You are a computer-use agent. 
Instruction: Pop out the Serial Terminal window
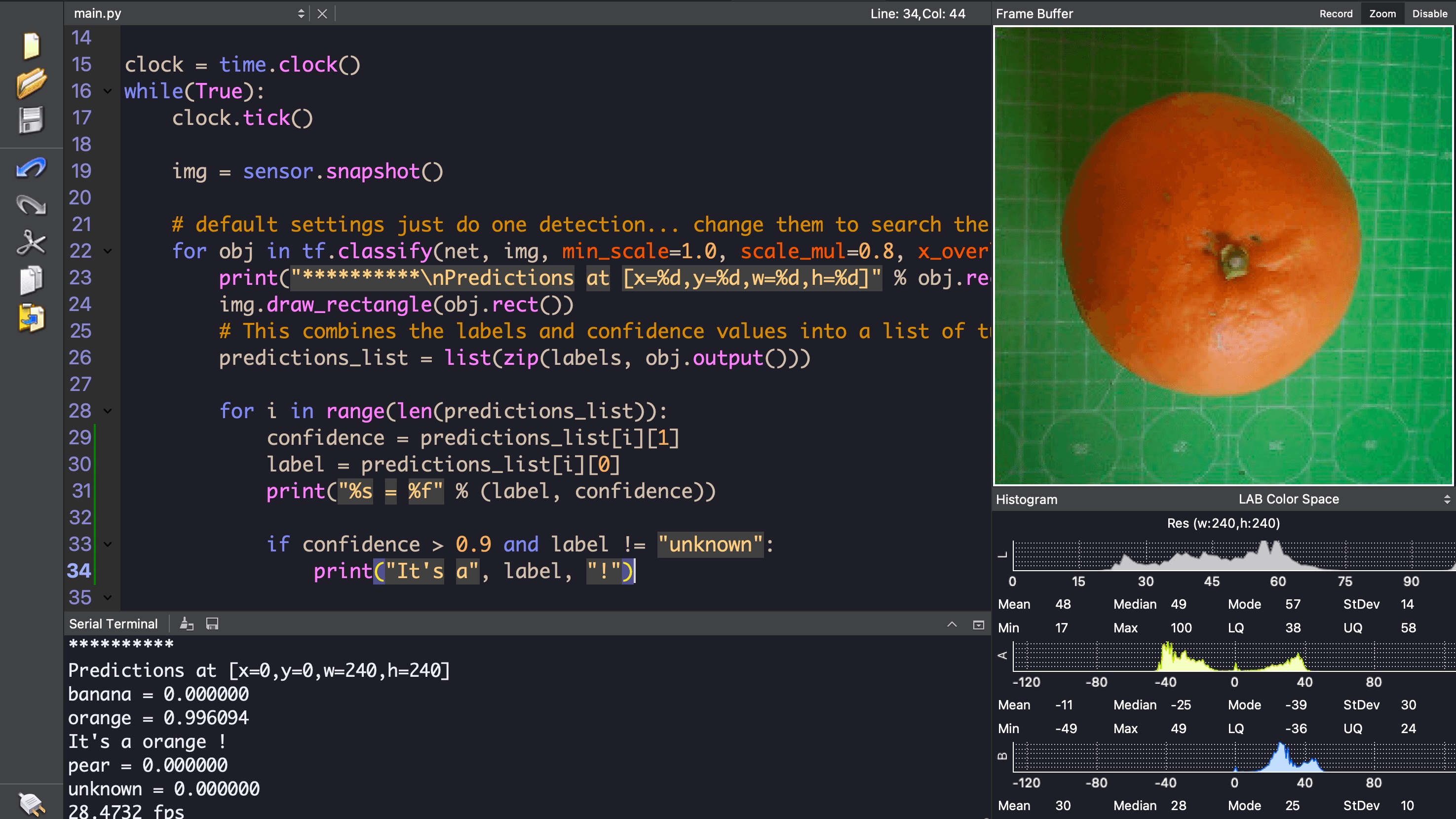978,624
